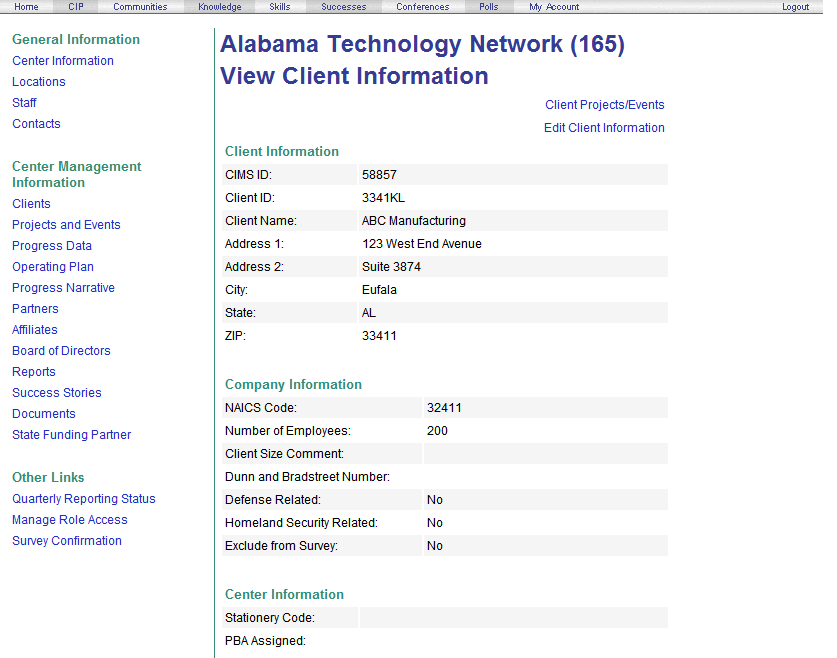Click Alabama Technology Network (165) title
This screenshot has height=658, width=837.
click(x=422, y=44)
